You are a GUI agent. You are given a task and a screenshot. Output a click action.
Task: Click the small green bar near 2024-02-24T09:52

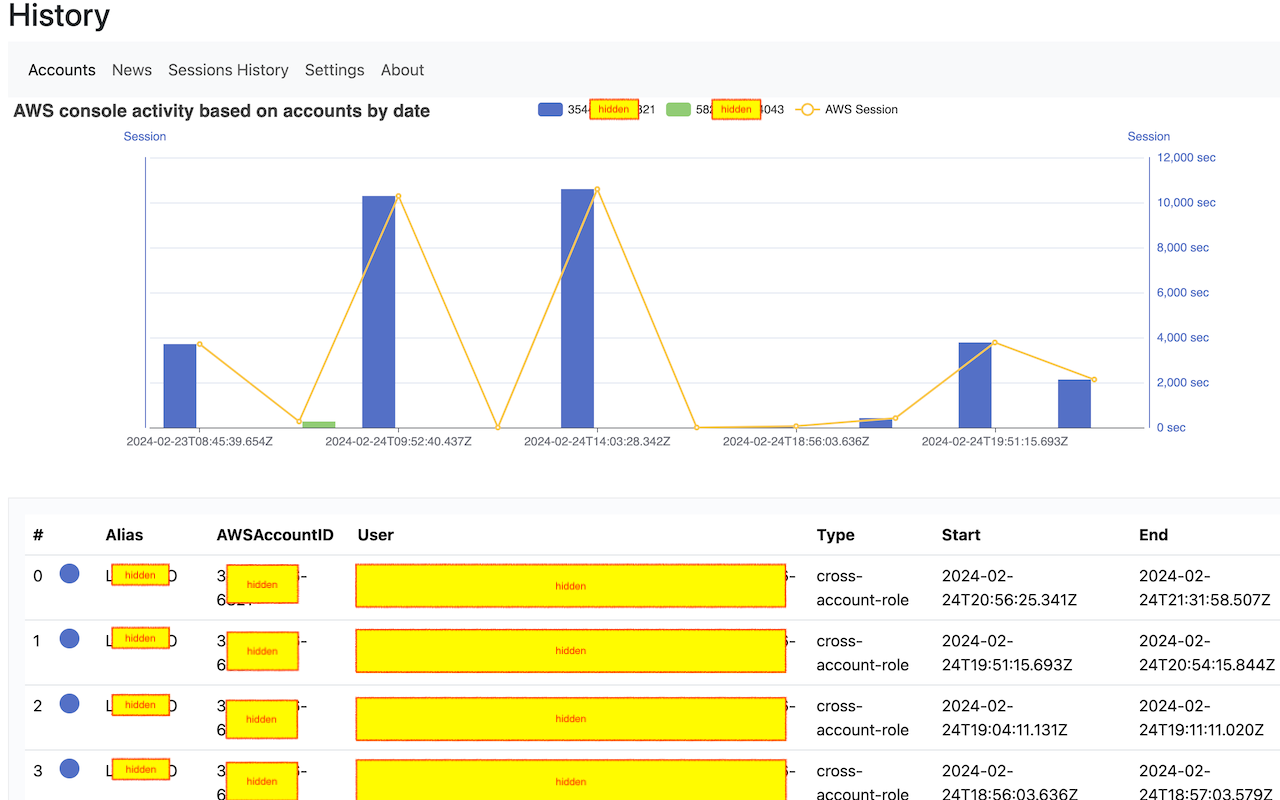point(318,423)
